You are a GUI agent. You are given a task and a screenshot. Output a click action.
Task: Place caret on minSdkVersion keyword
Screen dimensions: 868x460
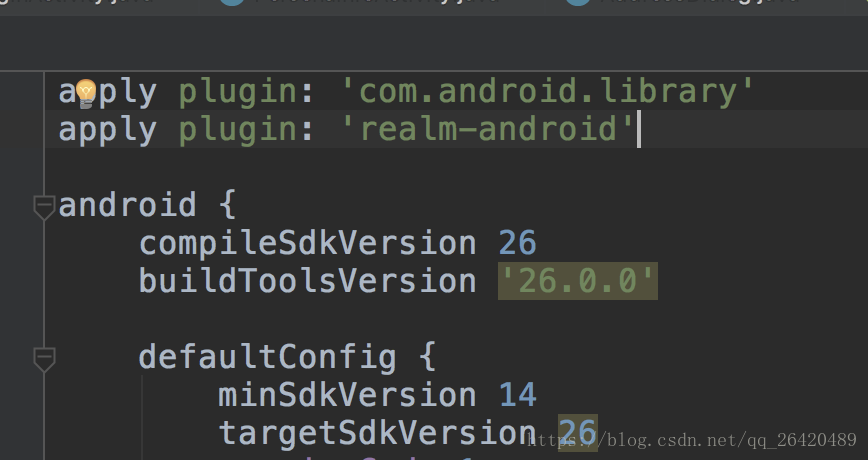point(347,395)
